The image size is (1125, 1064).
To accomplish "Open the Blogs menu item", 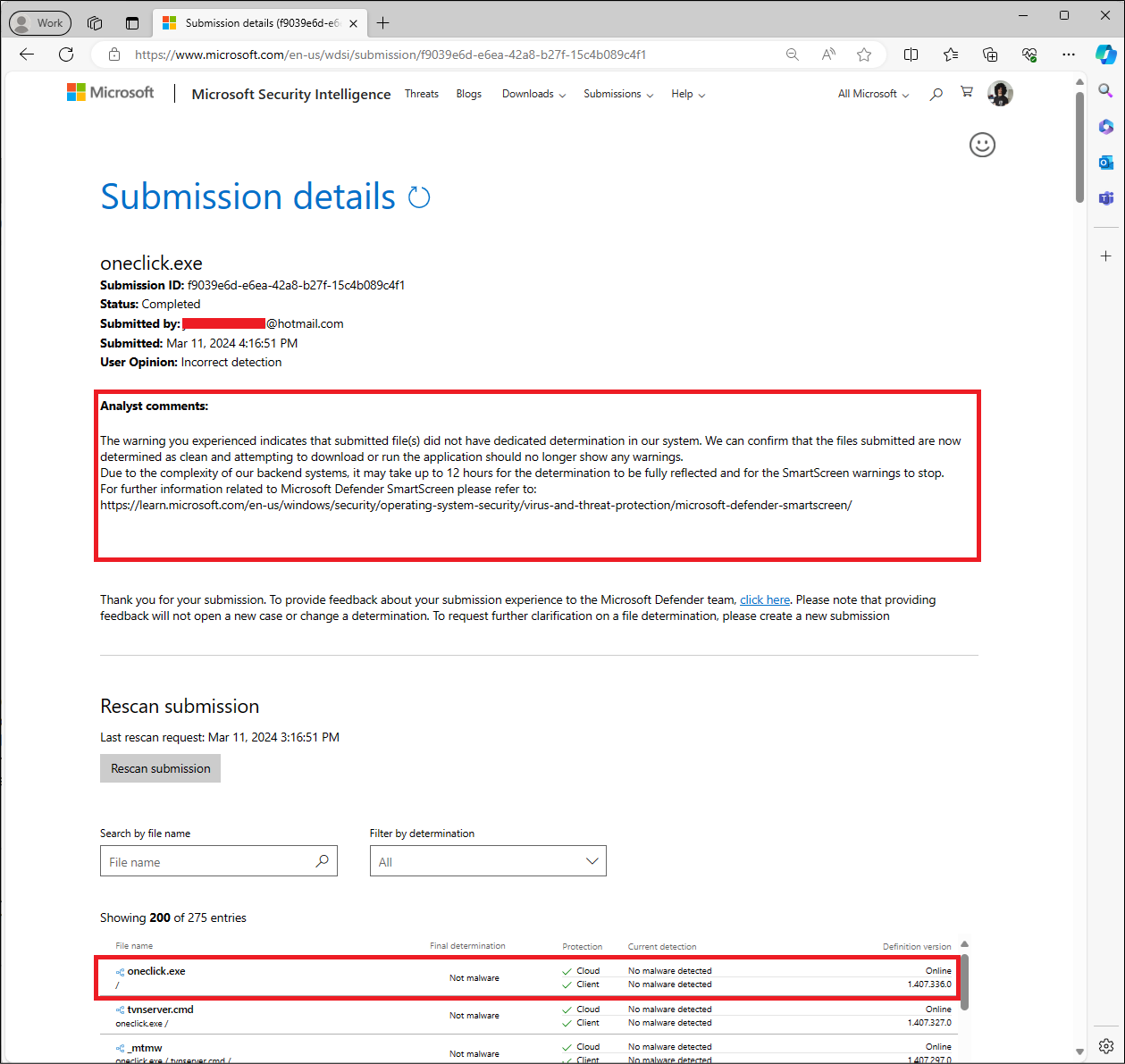I will tap(469, 94).
